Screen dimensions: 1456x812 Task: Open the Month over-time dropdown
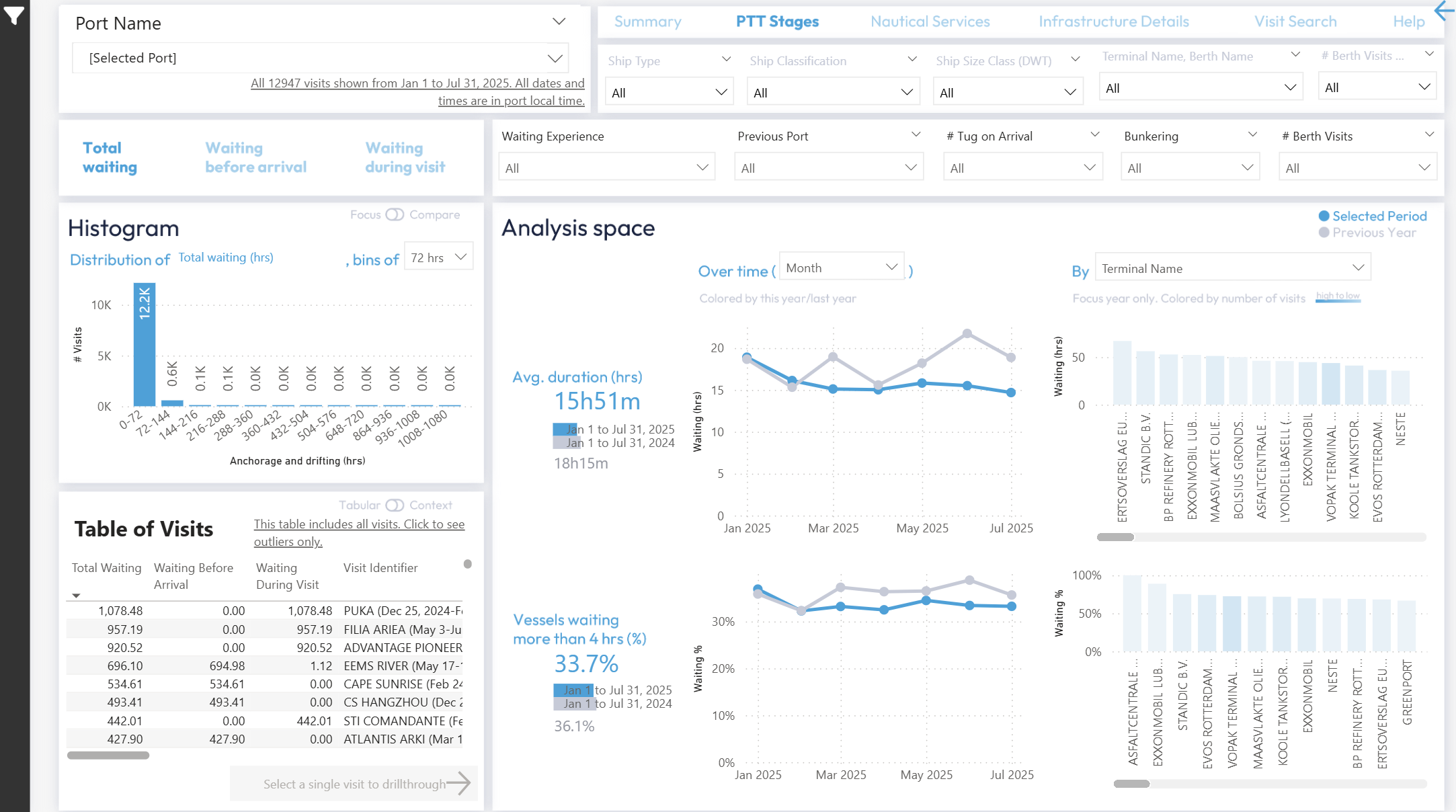(841, 268)
